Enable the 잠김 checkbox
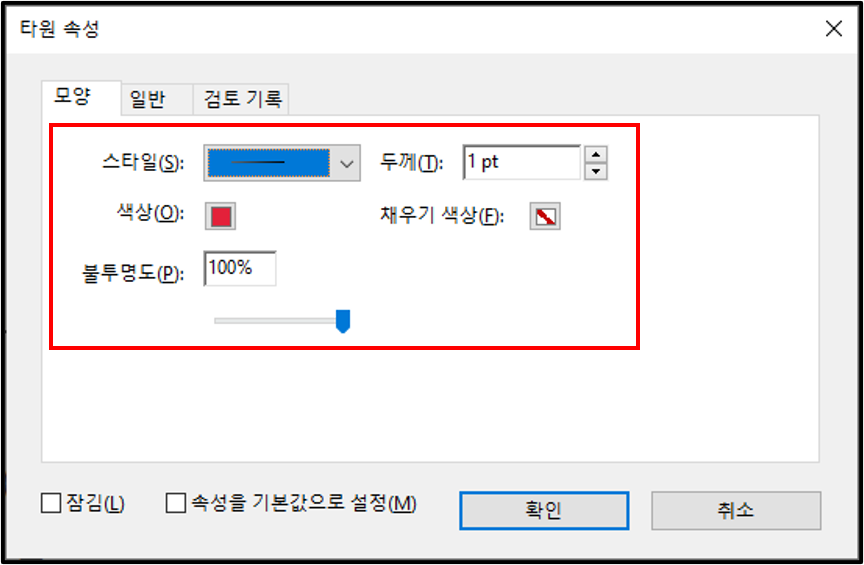 [x=51, y=503]
